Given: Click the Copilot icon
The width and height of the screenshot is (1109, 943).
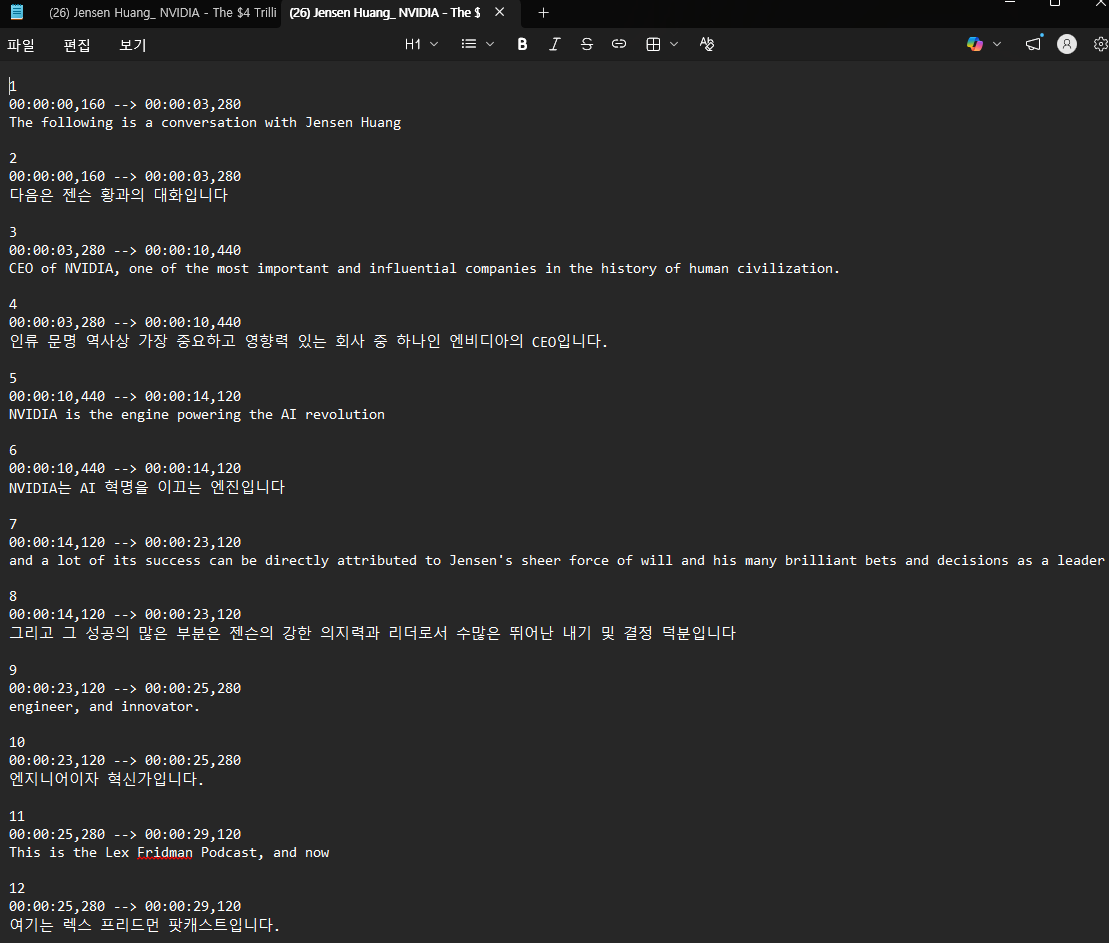Looking at the screenshot, I should coord(975,44).
